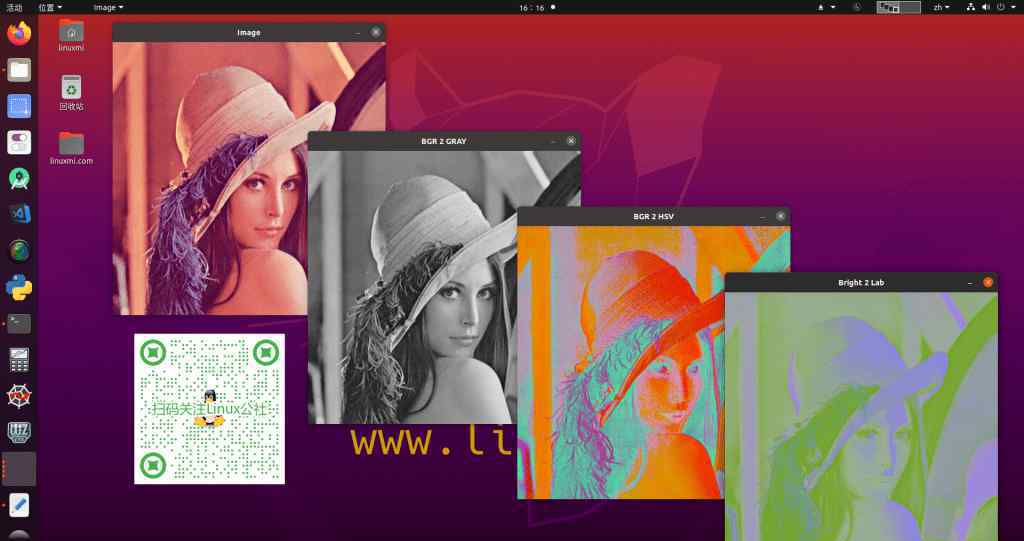Viewport: 1024px width, 541px height.
Task: Click the volume speaker icon in top bar
Action: pos(986,7)
